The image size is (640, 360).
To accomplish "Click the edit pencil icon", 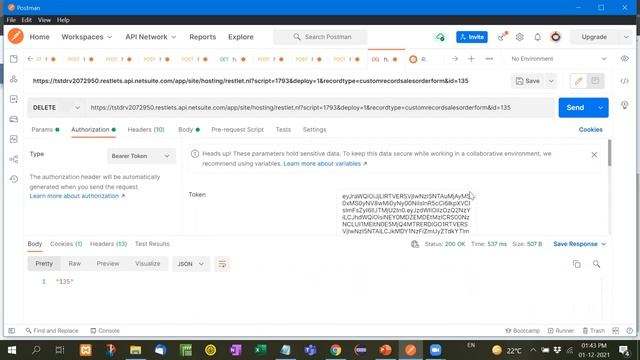I will point(578,81).
